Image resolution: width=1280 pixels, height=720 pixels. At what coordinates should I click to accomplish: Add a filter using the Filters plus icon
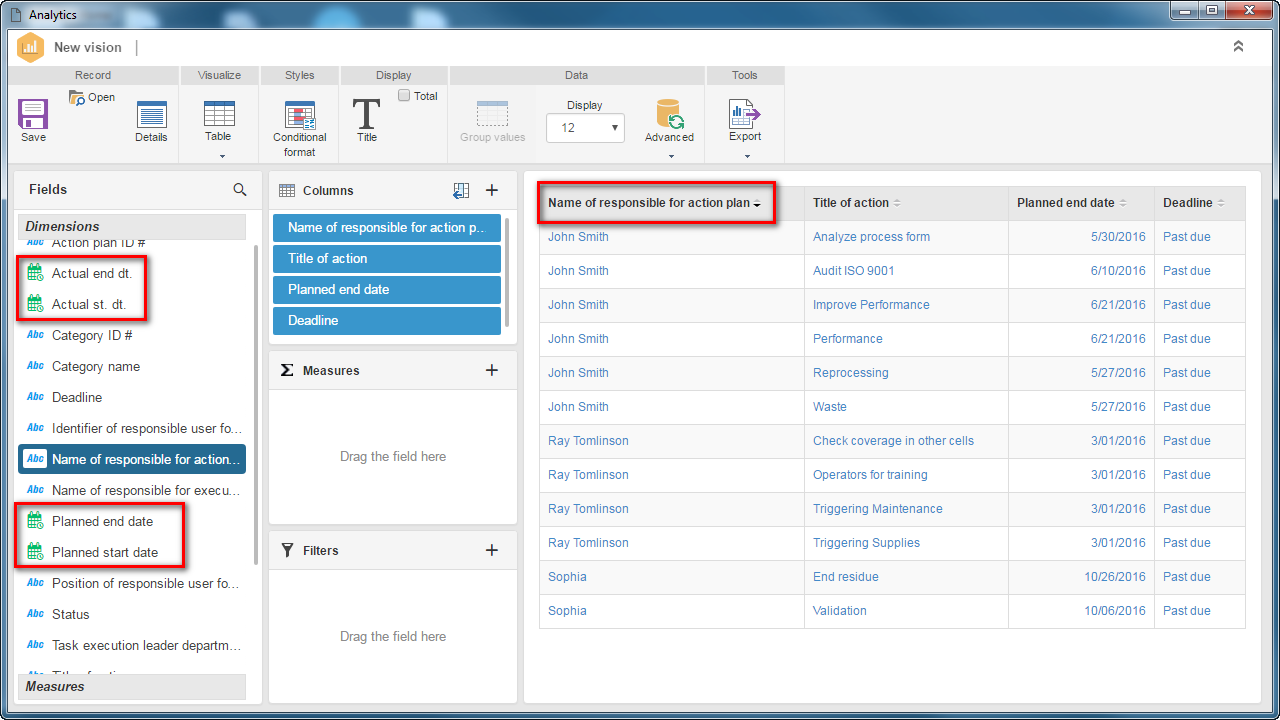tap(492, 550)
